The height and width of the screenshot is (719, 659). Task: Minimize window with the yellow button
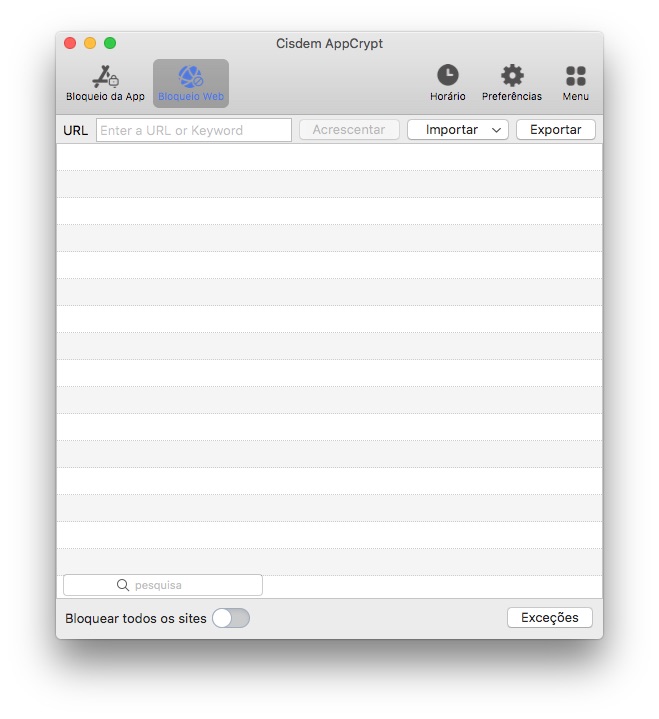(90, 43)
